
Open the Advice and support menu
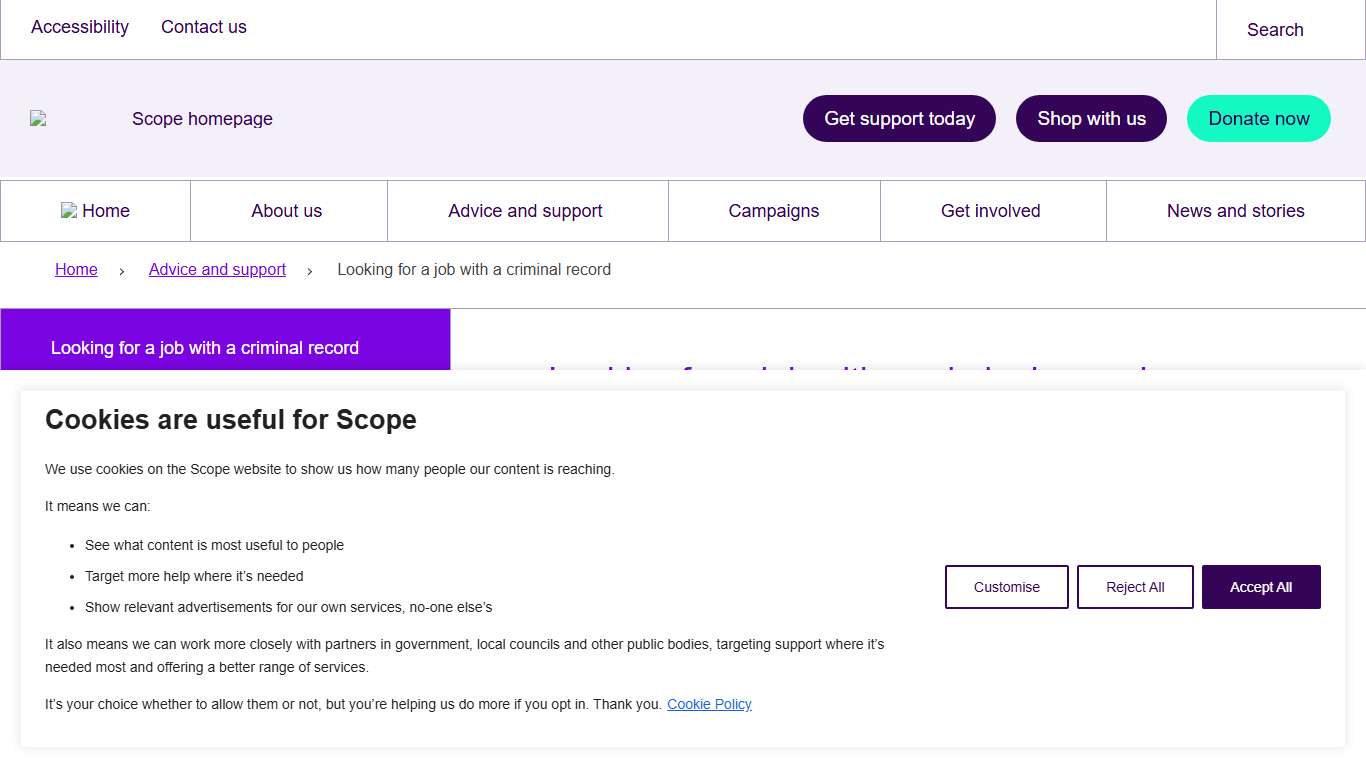[x=525, y=211]
